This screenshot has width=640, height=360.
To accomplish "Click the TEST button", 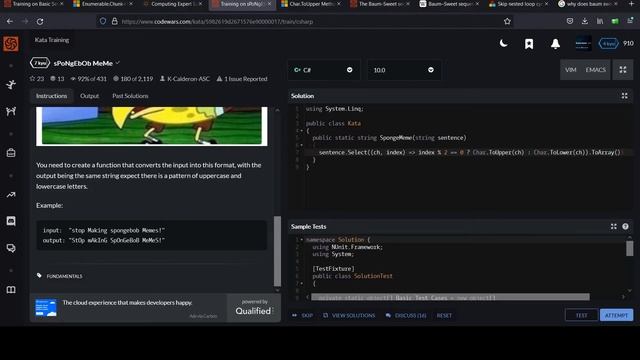I will [x=582, y=315].
